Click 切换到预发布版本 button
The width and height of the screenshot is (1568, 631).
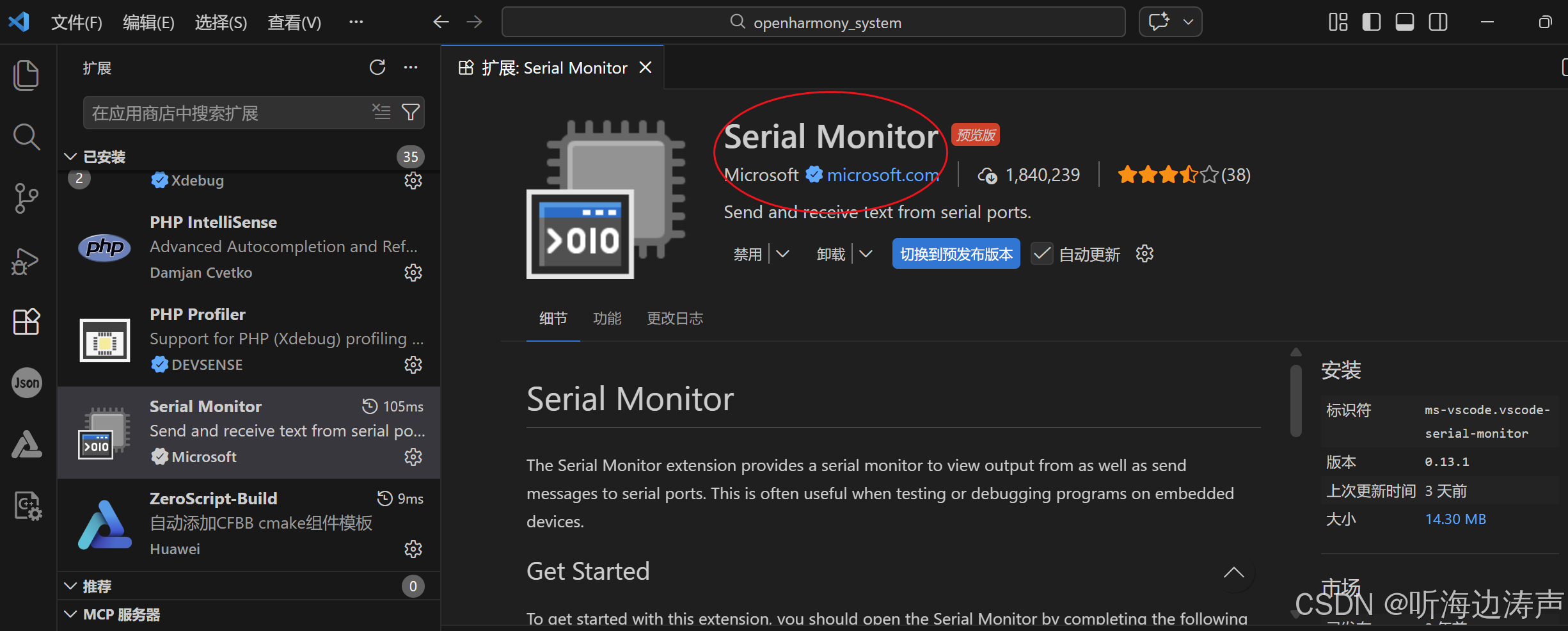956,254
